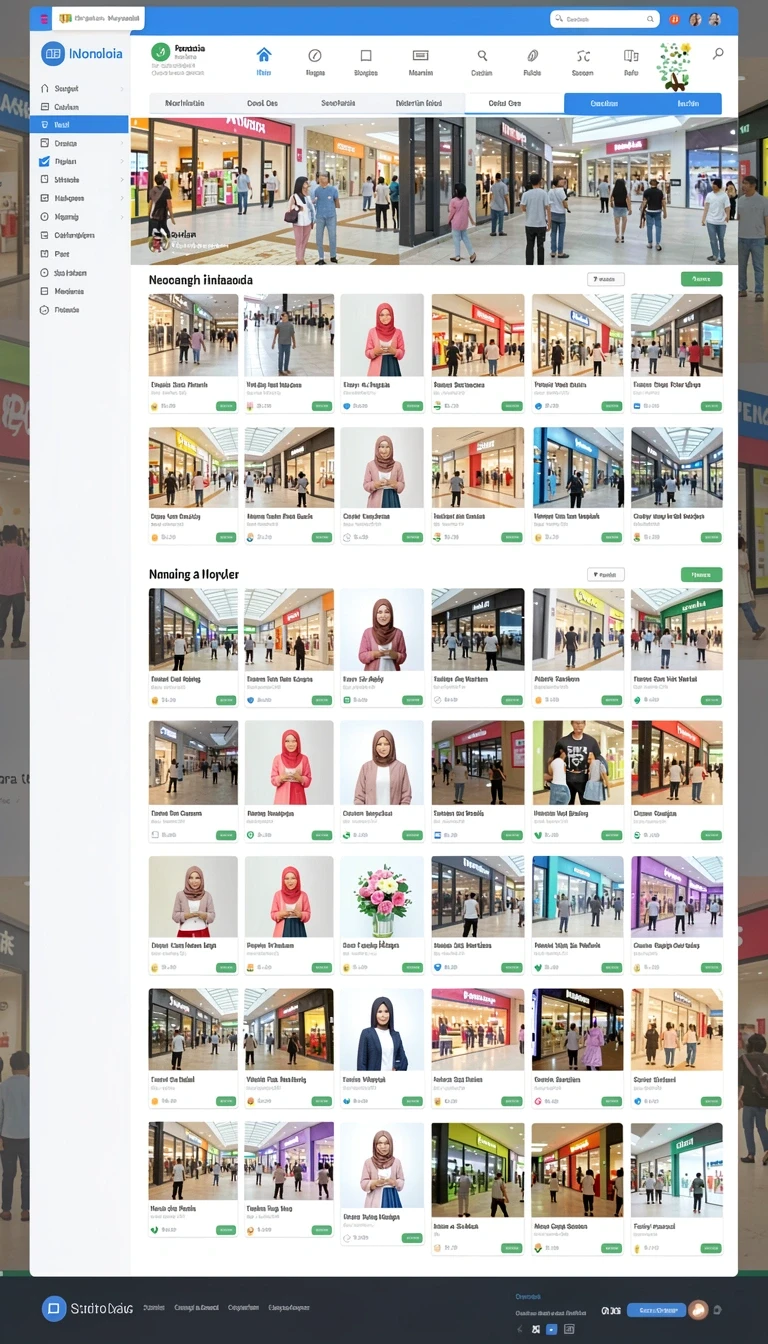
Task: Open the rightmost user avatar in top bar
Action: (x=715, y=19)
